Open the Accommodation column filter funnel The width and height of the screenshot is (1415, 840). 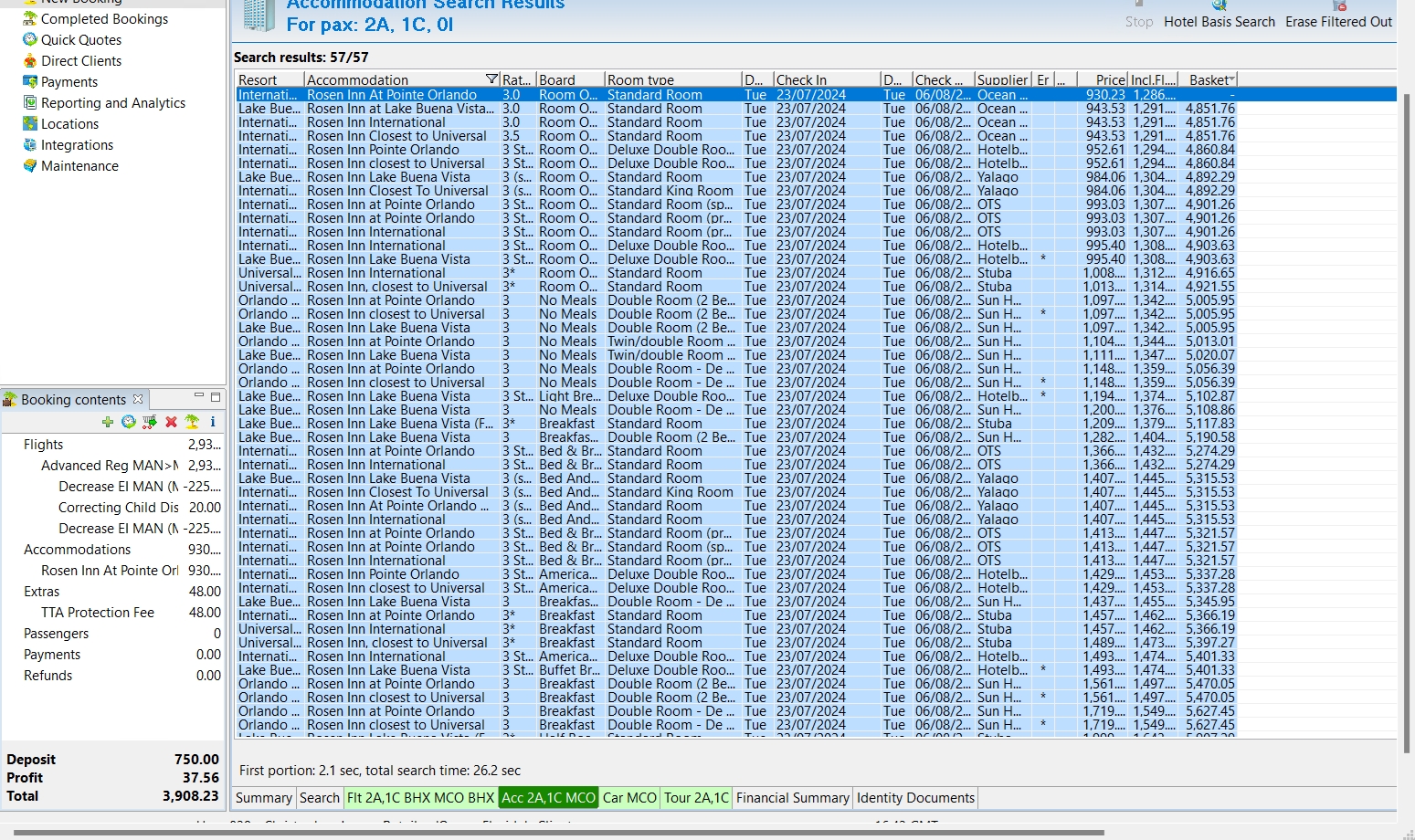(x=491, y=79)
